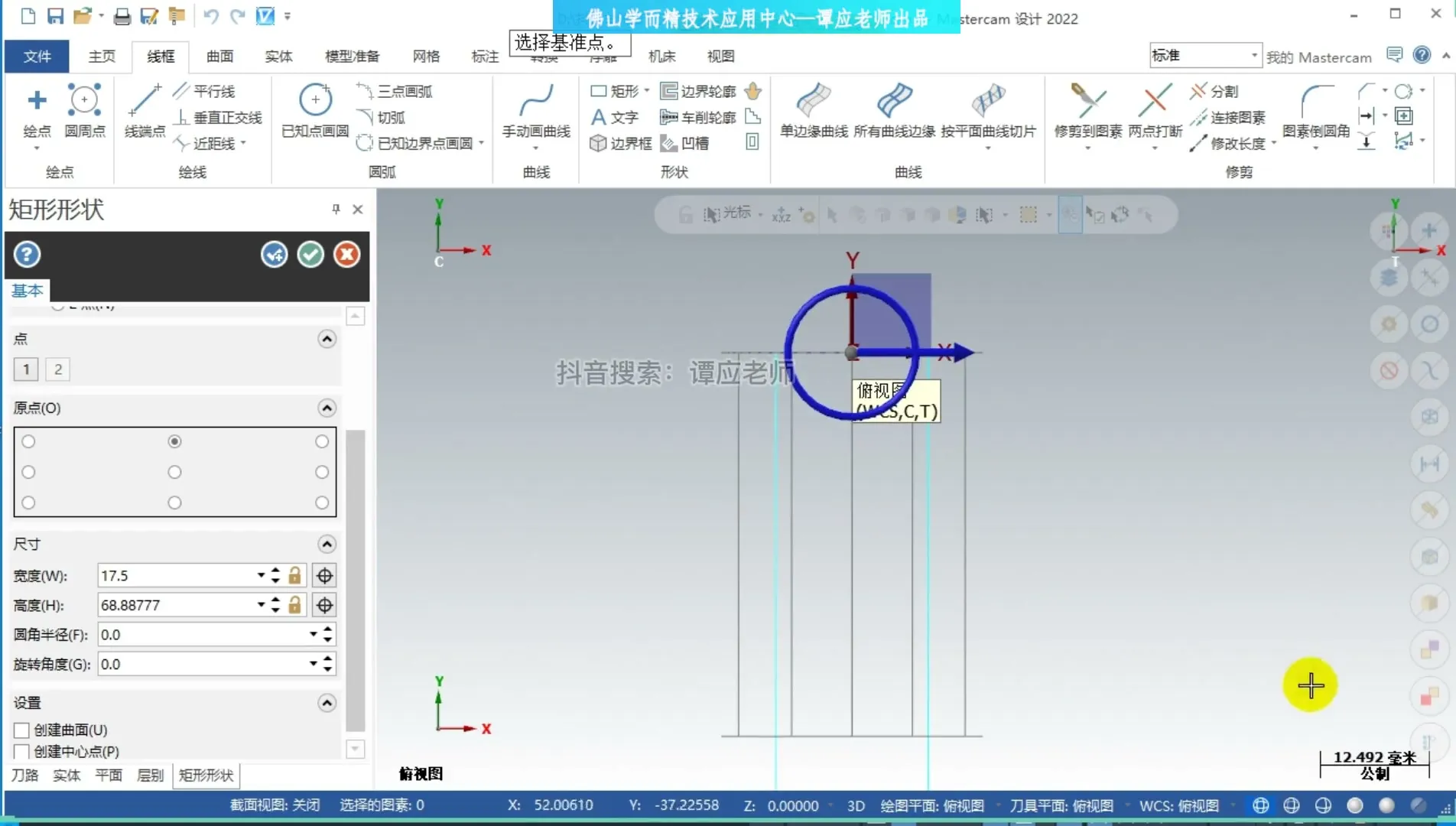Confirm rectangle with green OK button
This screenshot has height=826, width=1456.
pyautogui.click(x=310, y=255)
